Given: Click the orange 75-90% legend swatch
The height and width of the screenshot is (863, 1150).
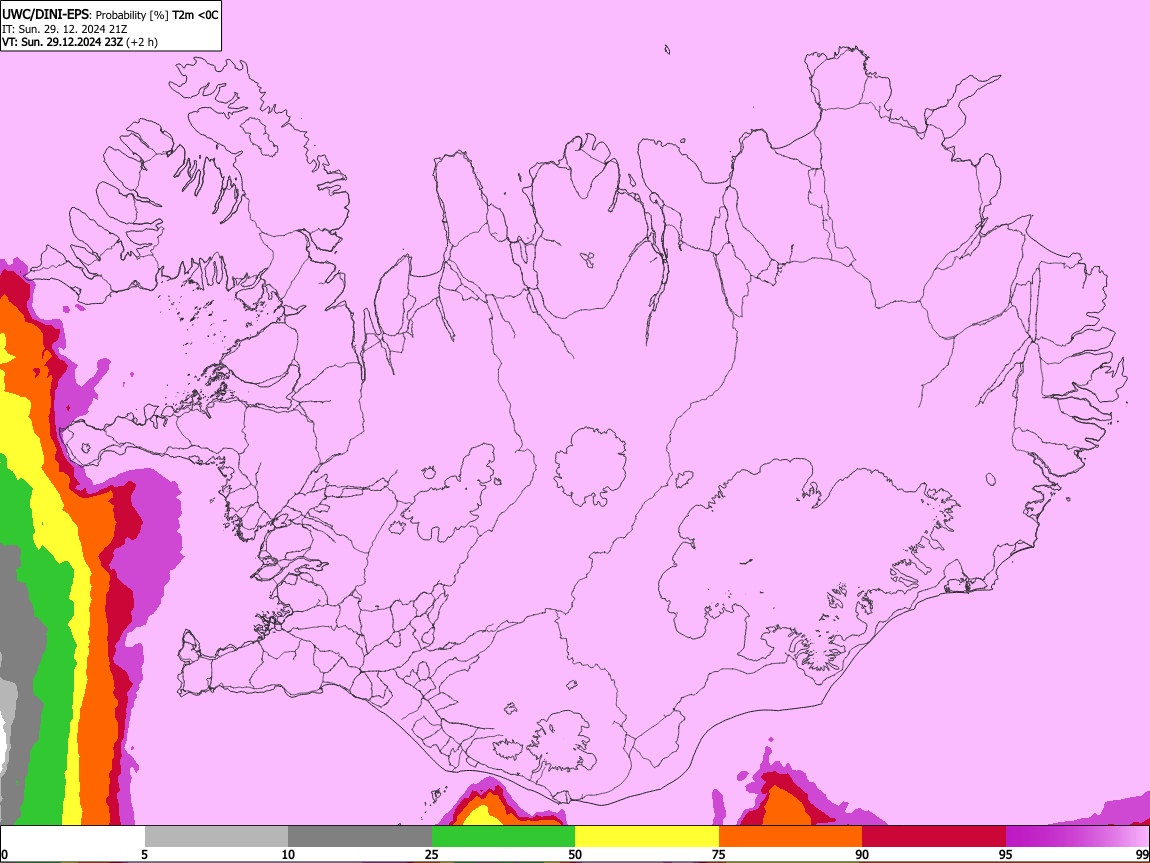Looking at the screenshot, I should 791,837.
